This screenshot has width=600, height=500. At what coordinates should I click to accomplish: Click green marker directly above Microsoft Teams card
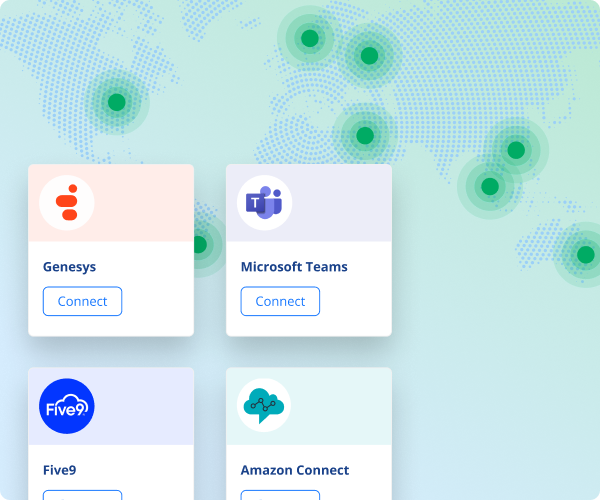365,135
